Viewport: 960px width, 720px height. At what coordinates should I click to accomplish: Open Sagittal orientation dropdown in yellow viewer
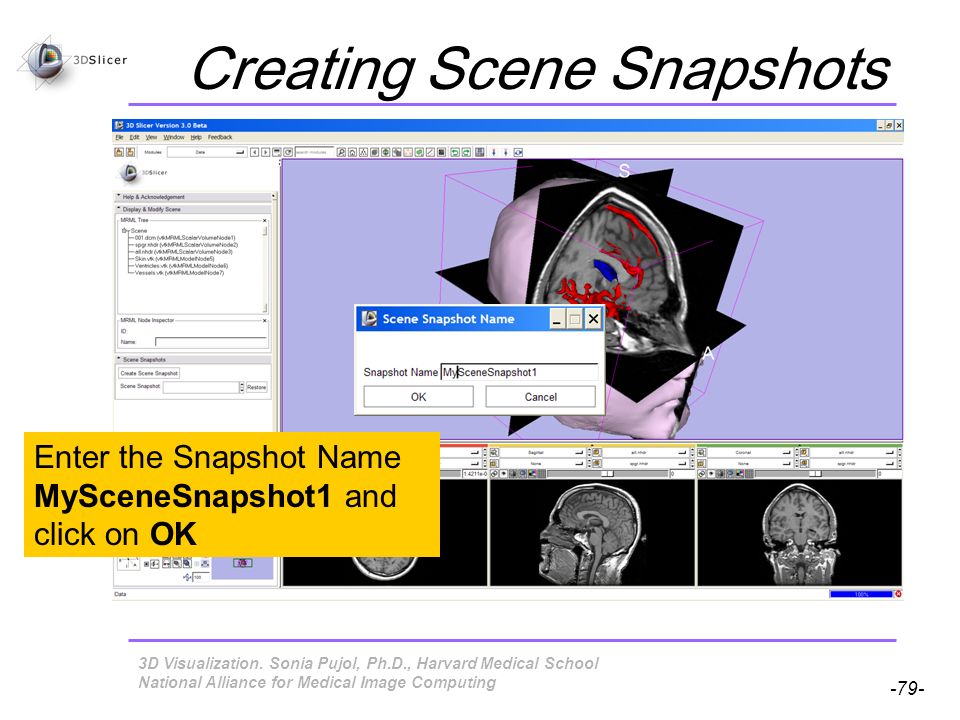point(542,452)
